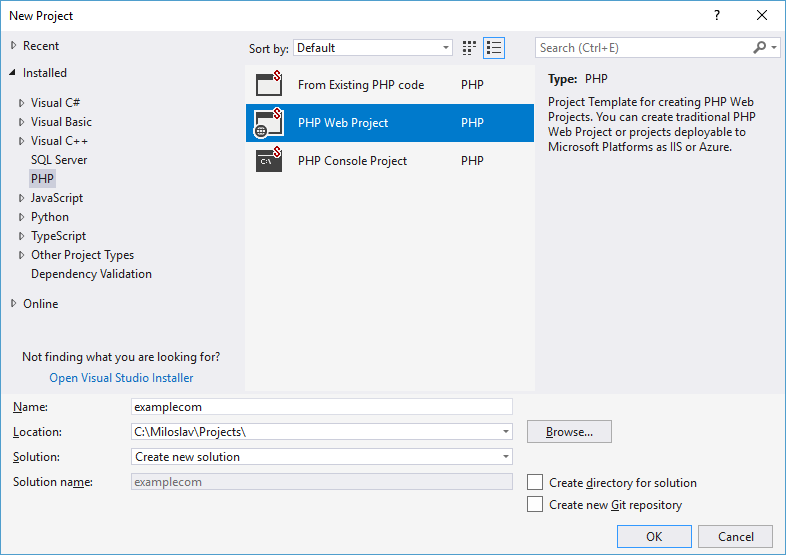Close the New Project dialog

click(762, 16)
